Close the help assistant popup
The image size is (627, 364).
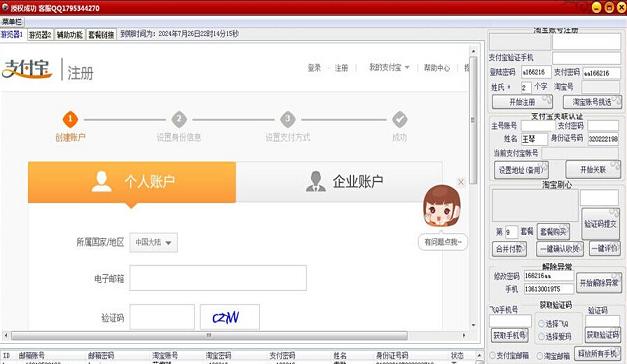pyautogui.click(x=461, y=182)
